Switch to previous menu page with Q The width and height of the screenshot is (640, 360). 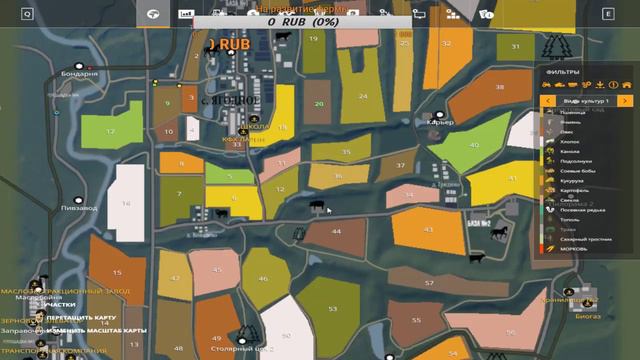point(27,14)
